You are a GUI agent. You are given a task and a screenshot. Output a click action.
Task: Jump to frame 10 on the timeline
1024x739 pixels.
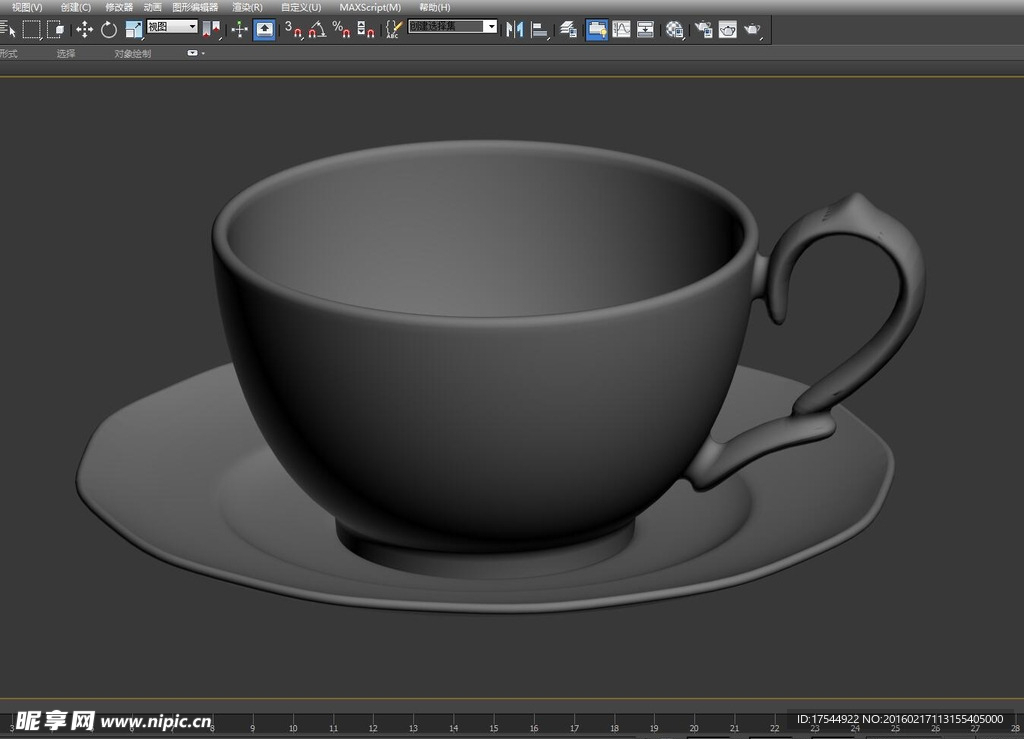pos(293,727)
